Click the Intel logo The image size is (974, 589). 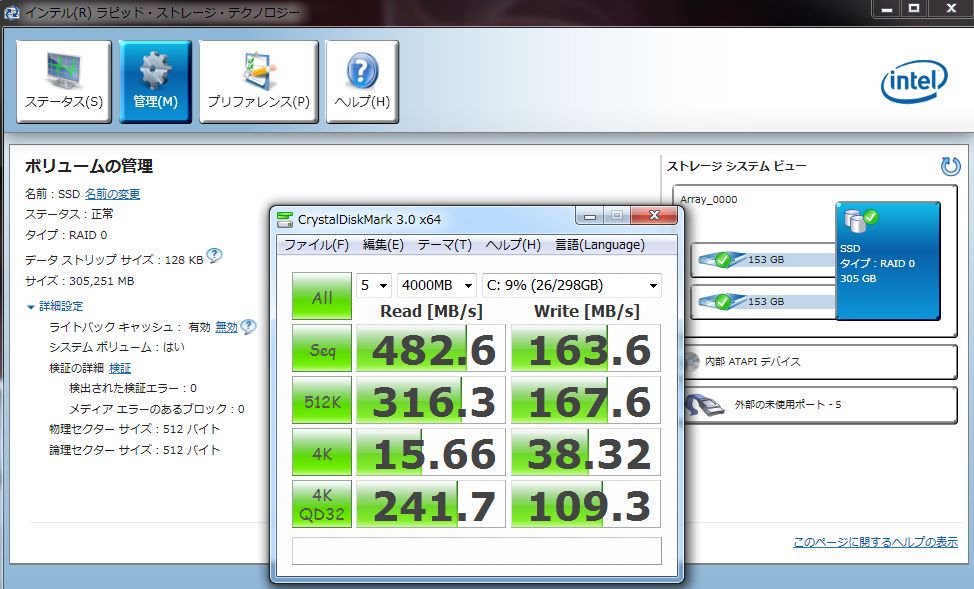coord(914,81)
